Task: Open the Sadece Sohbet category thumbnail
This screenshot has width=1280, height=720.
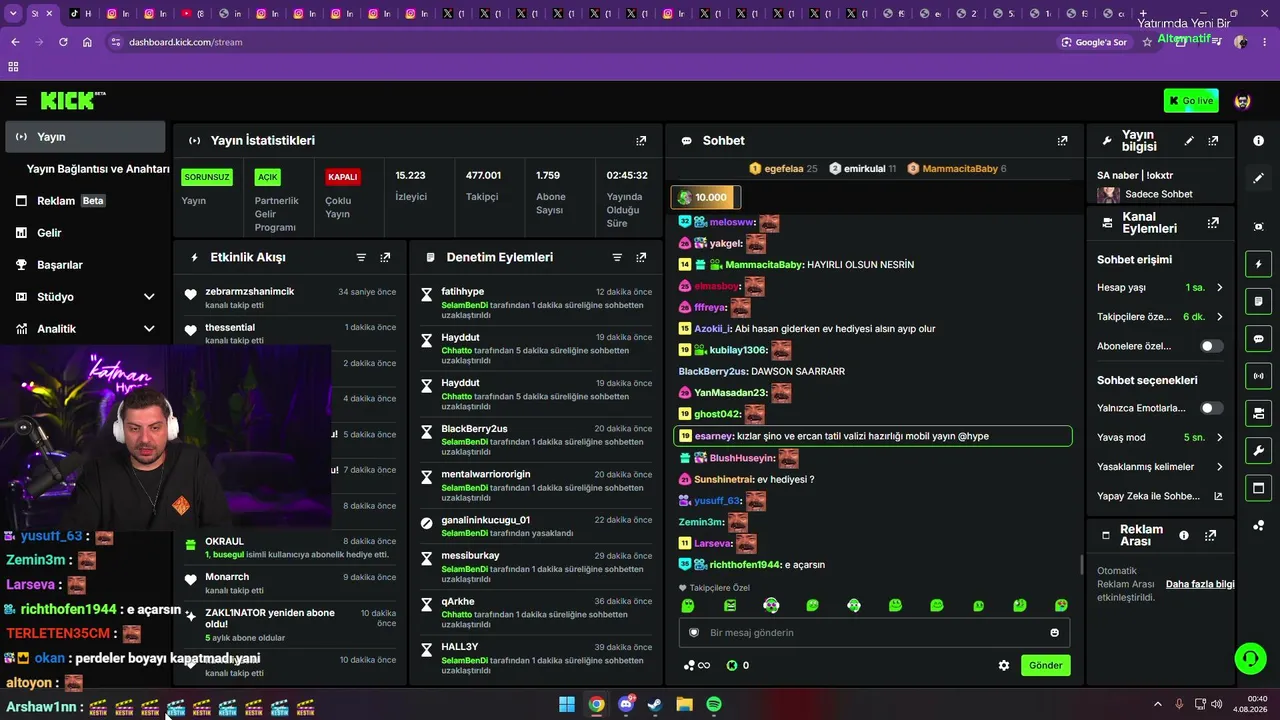Action: tap(1108, 194)
